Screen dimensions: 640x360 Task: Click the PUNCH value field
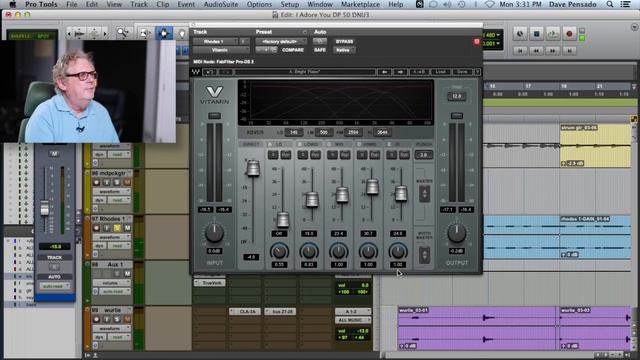point(424,155)
